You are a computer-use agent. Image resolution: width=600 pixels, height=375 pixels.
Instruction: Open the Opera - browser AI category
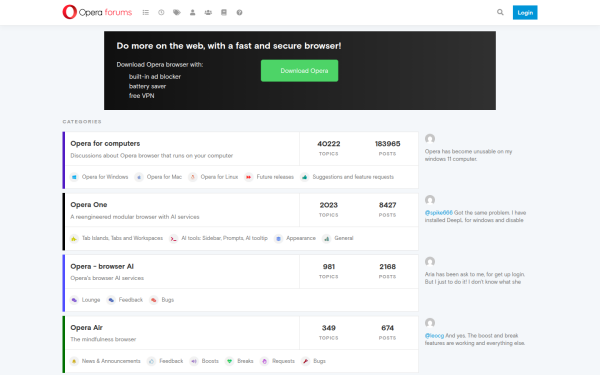[102, 266]
